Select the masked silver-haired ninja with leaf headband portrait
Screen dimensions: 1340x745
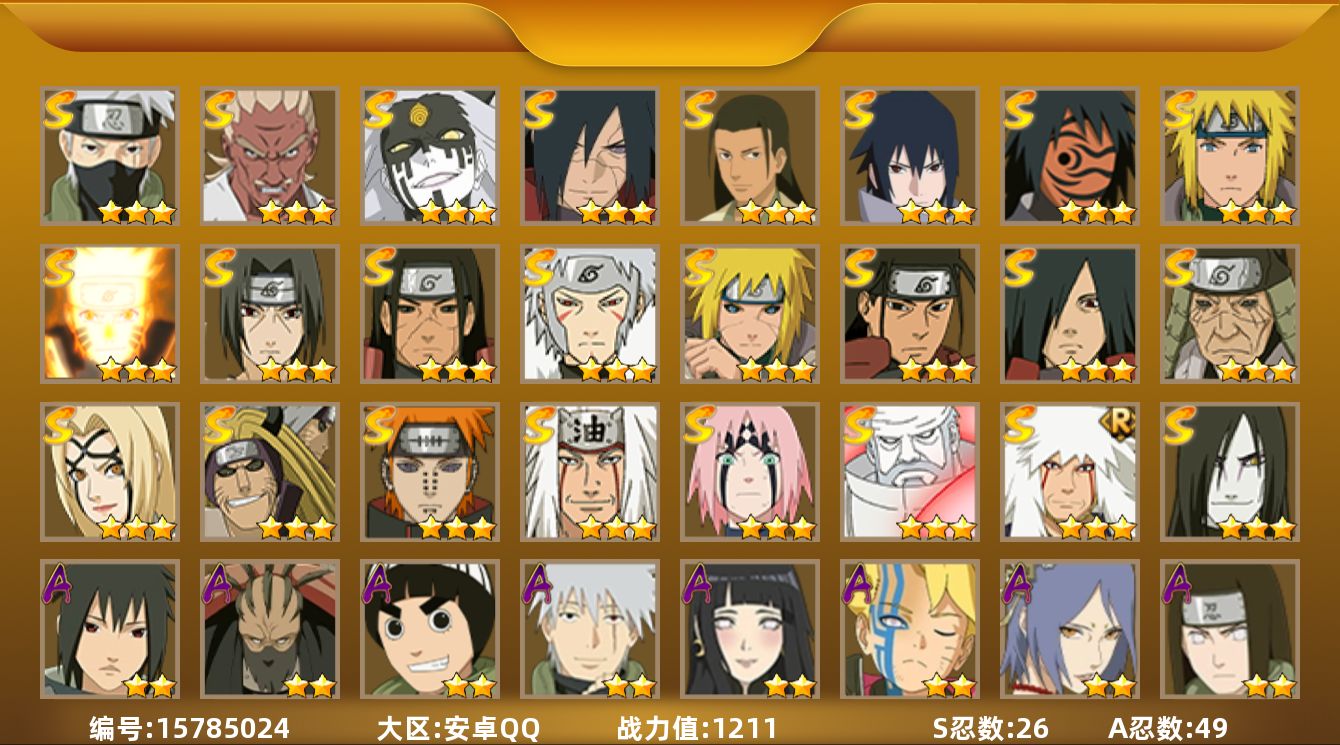110,156
